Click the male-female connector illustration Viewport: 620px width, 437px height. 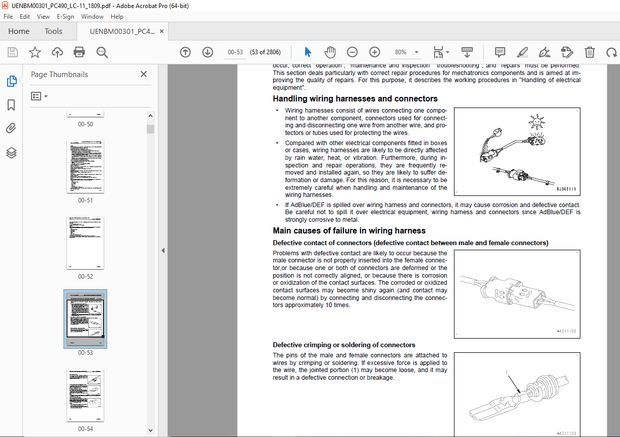pyautogui.click(x=517, y=294)
